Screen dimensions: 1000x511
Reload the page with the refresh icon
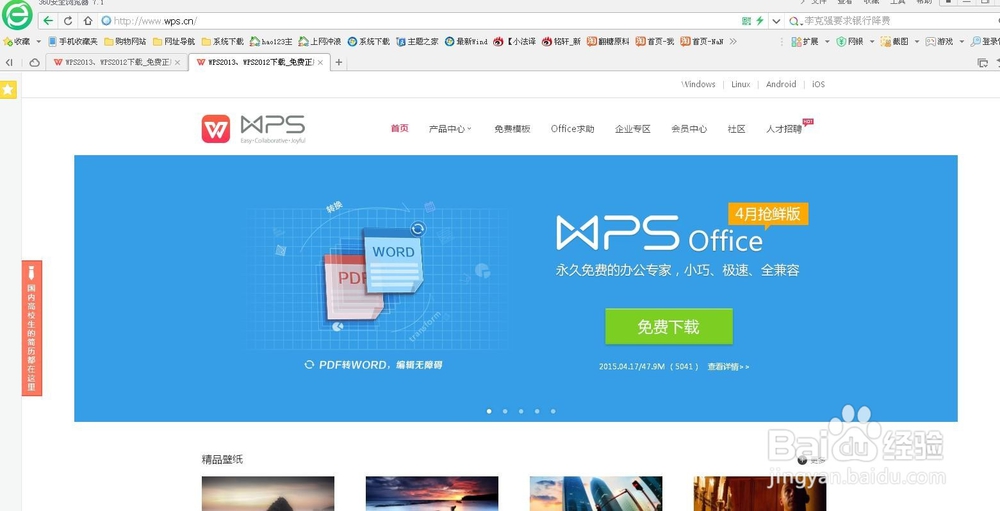(68, 21)
